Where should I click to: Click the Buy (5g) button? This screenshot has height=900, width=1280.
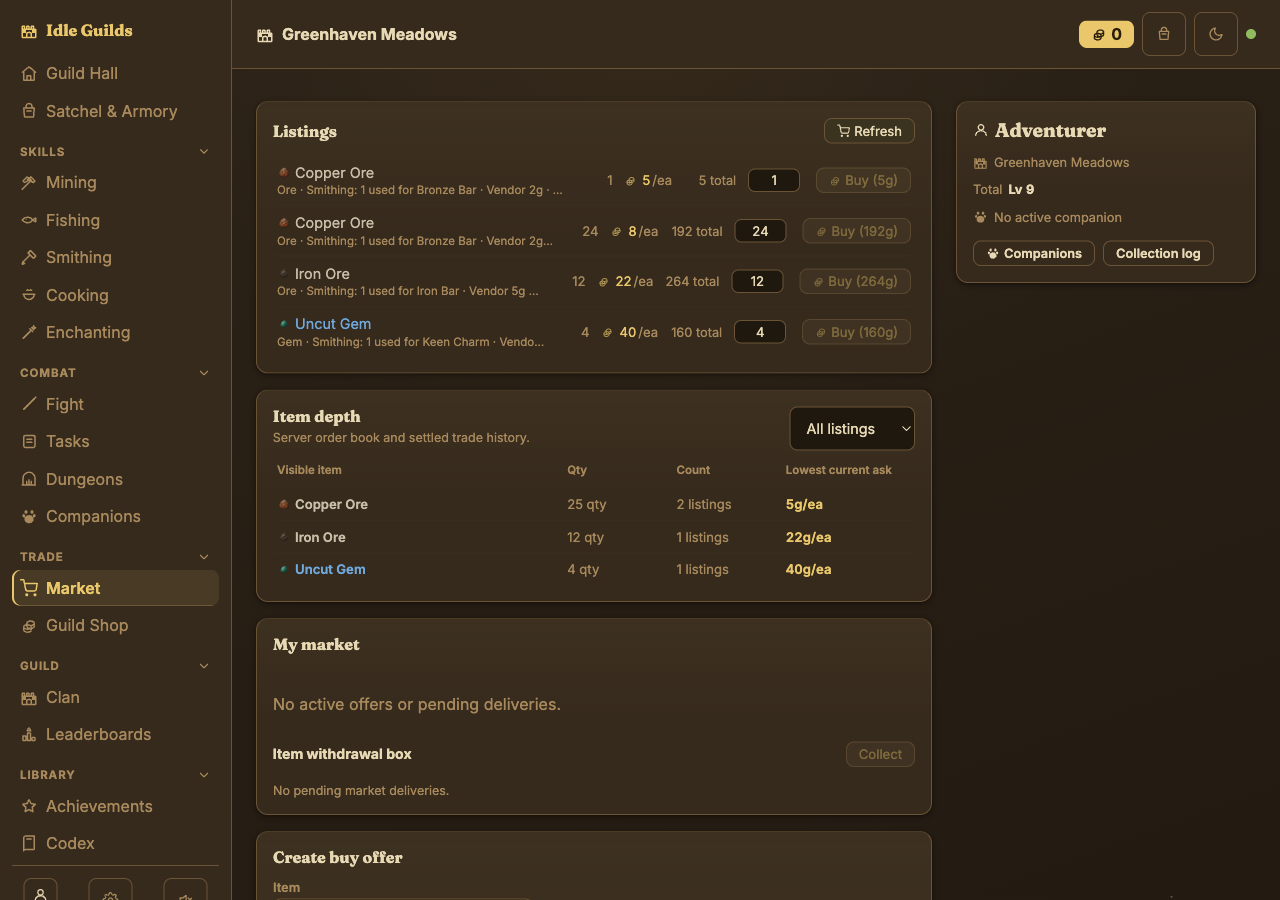pos(863,181)
